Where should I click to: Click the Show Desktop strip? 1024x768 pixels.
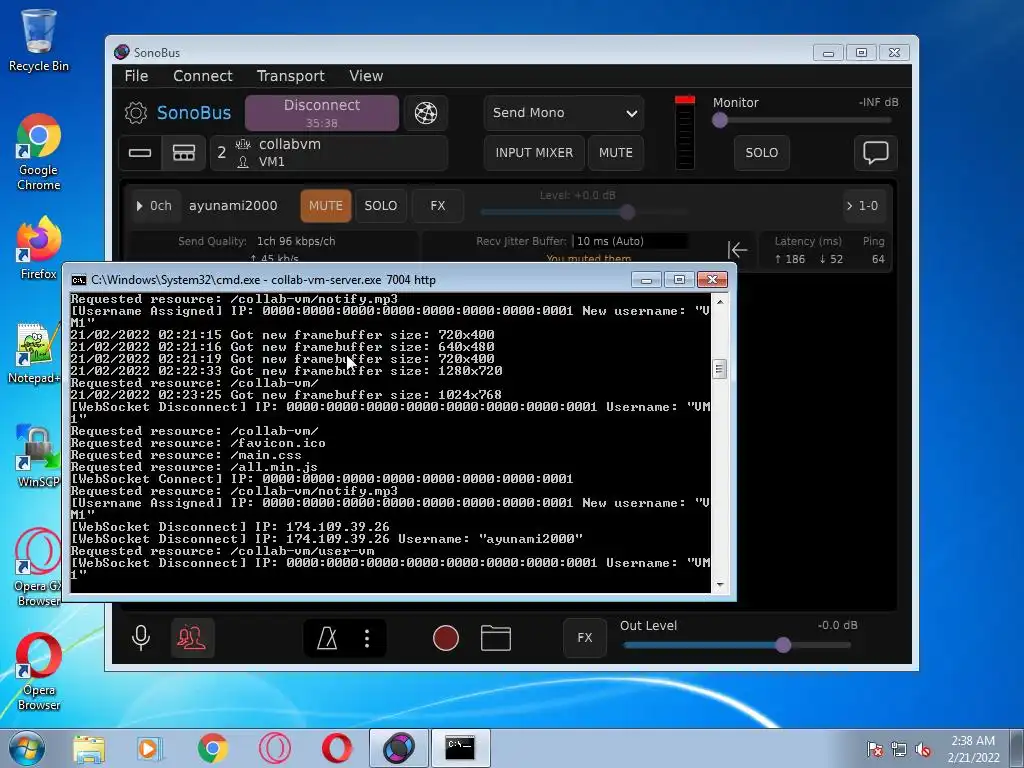pos(1017,748)
